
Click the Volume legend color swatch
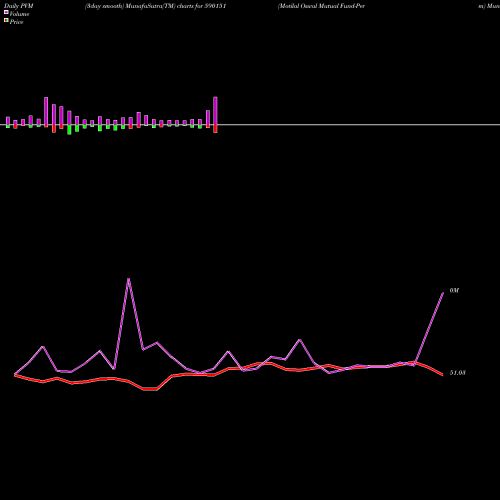coord(6,12)
